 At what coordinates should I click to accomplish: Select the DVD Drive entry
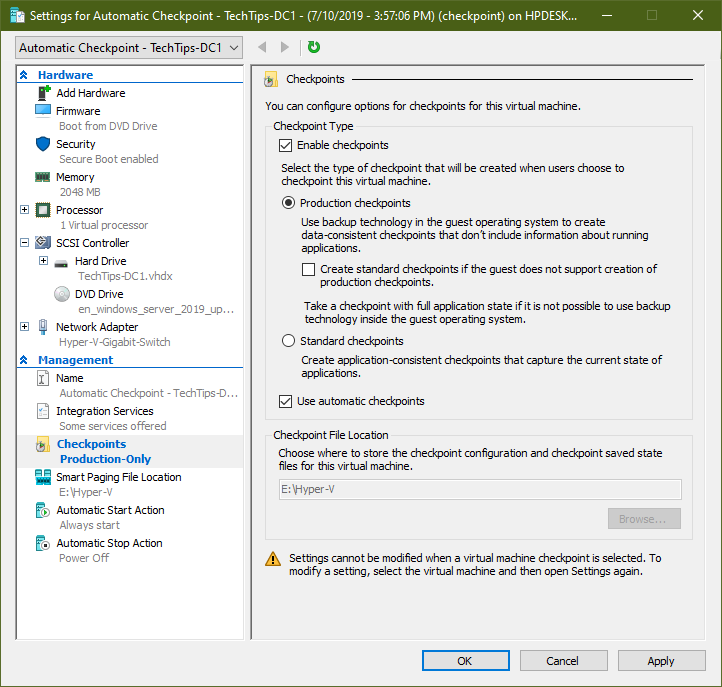click(x=99, y=294)
